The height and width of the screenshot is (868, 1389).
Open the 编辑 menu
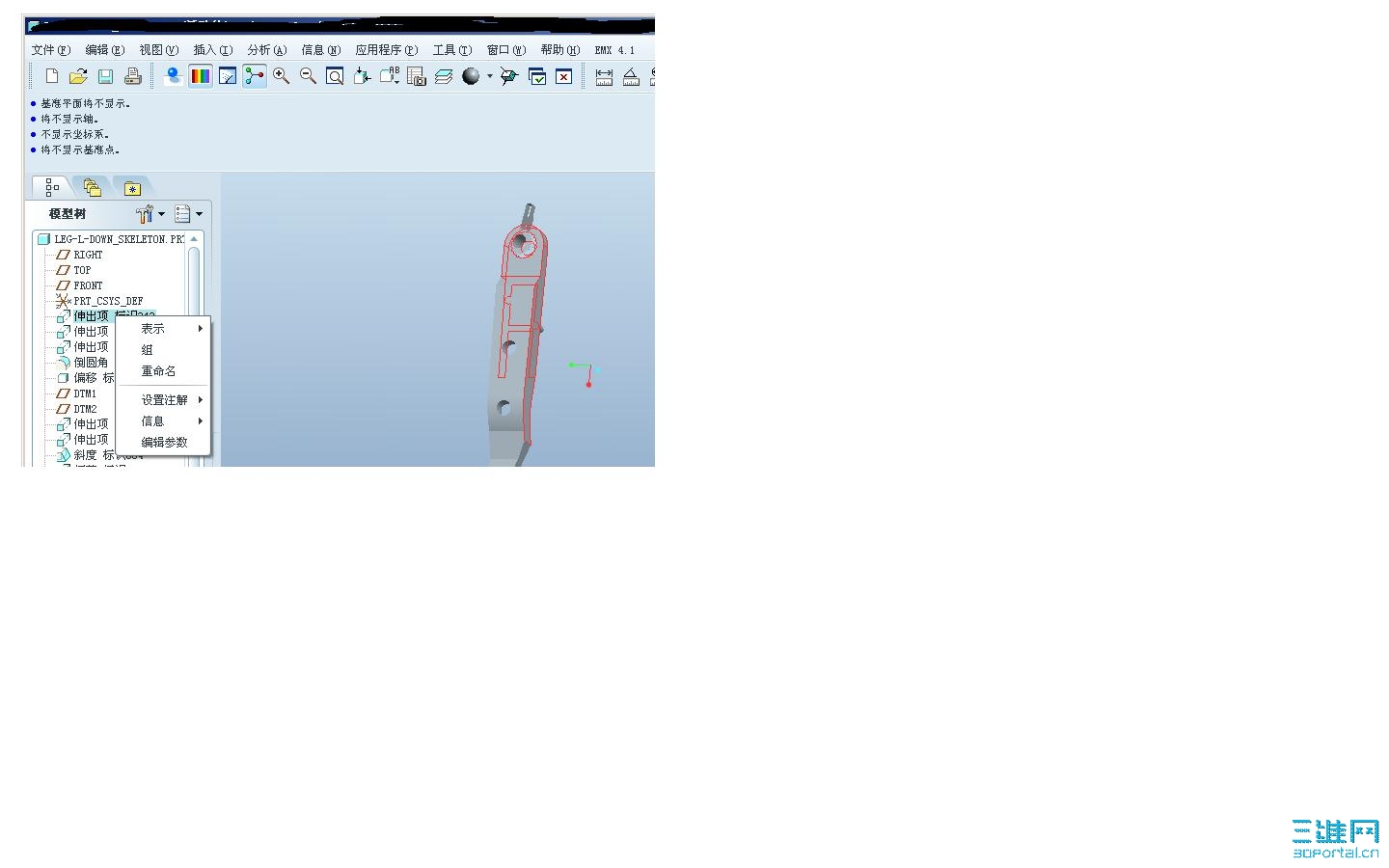point(105,50)
